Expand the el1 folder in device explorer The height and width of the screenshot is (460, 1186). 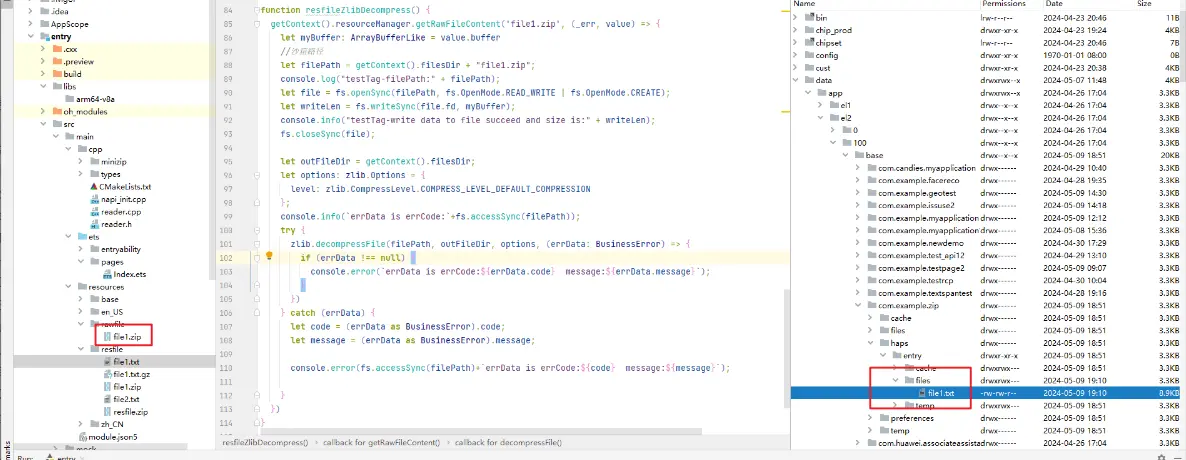point(820,105)
